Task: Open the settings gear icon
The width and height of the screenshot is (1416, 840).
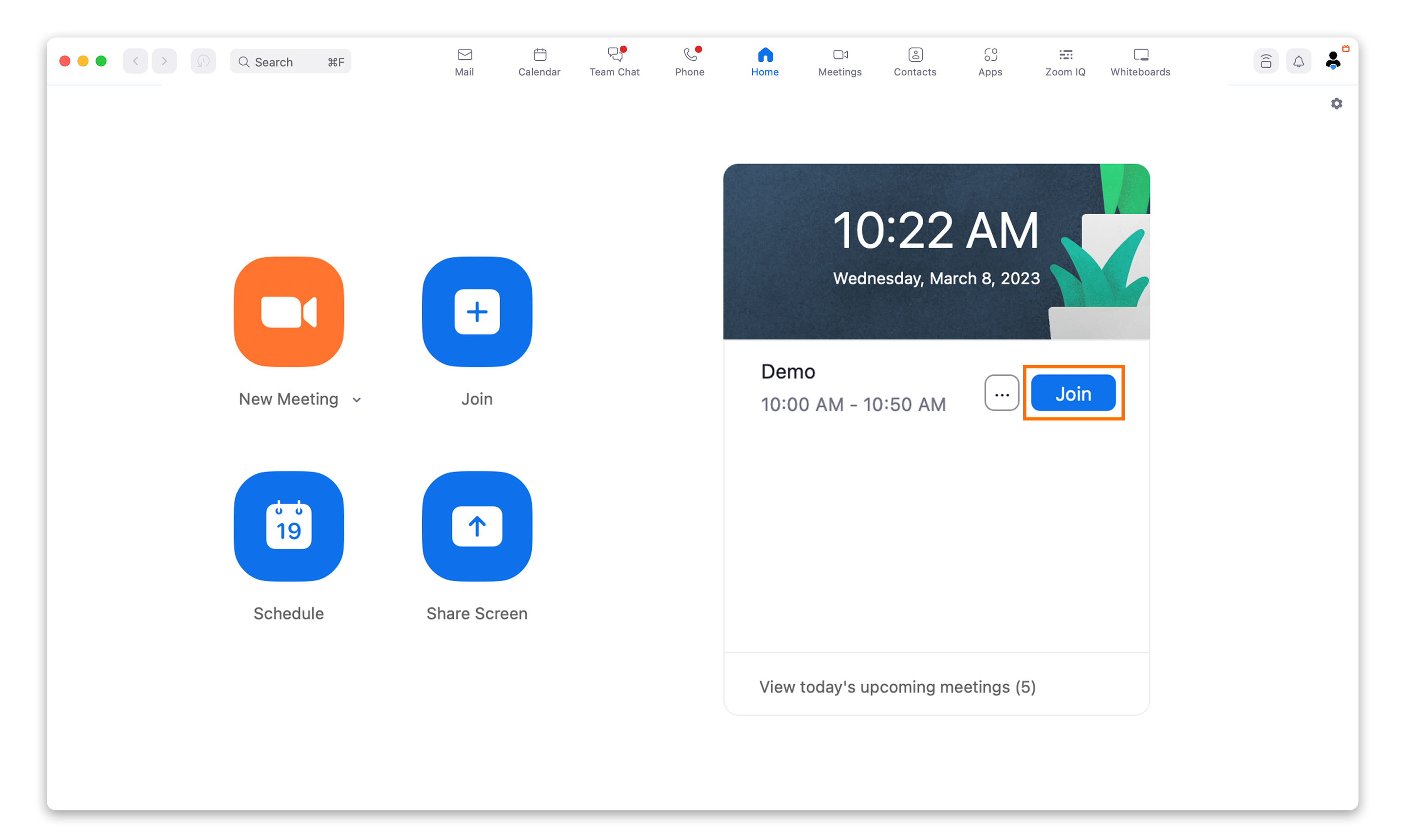Action: click(x=1336, y=104)
